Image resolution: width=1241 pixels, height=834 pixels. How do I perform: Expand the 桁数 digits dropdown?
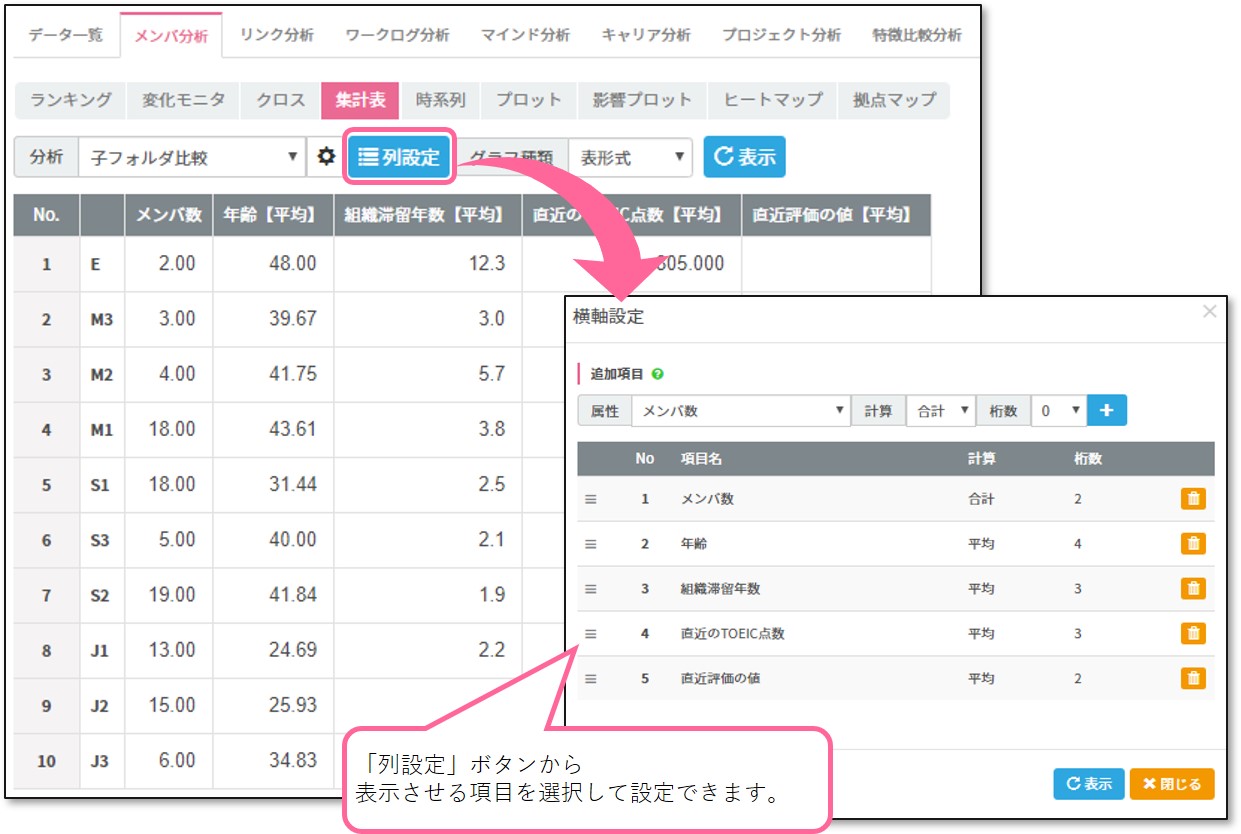point(1057,411)
